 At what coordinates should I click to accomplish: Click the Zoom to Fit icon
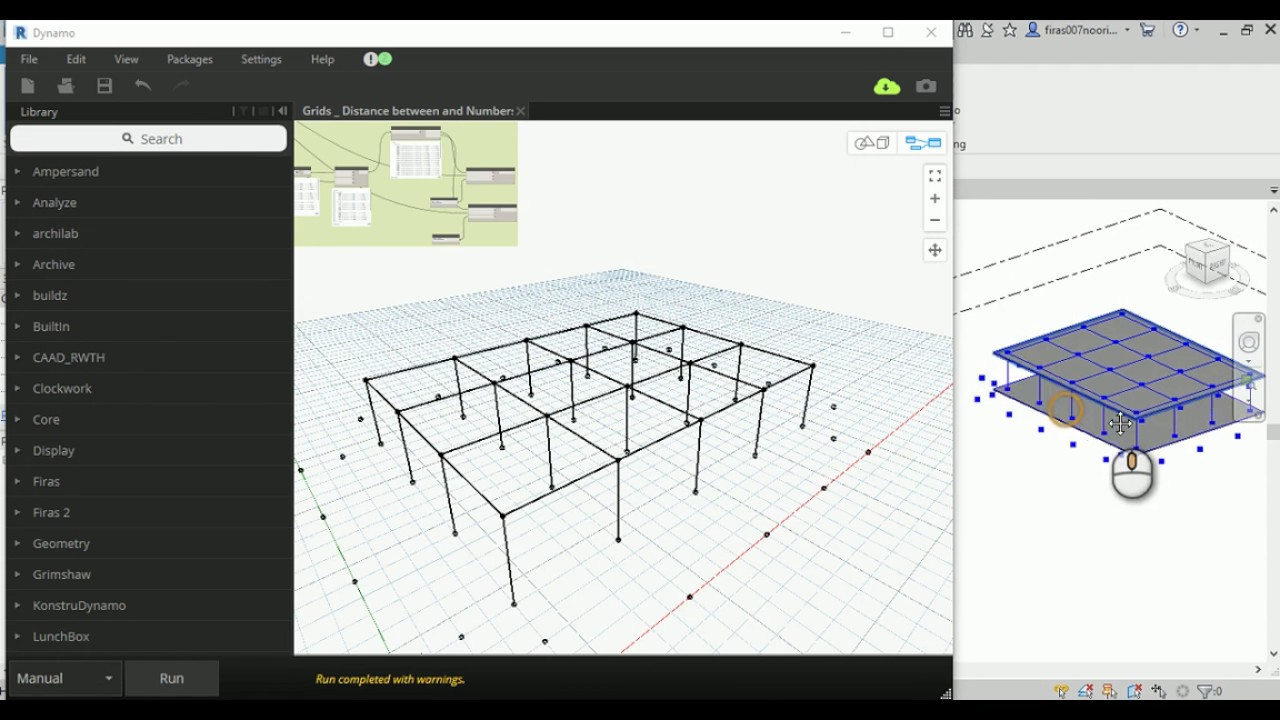935,176
